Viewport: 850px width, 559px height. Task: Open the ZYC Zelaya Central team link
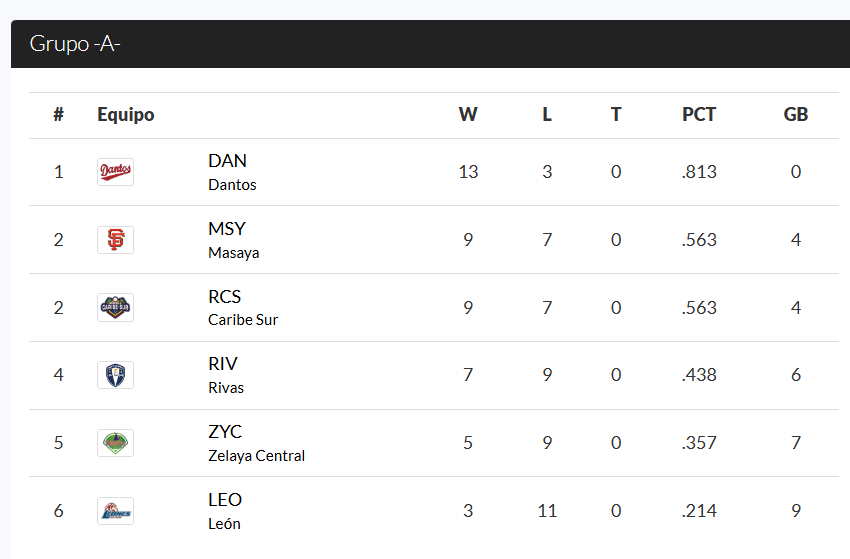[x=256, y=443]
